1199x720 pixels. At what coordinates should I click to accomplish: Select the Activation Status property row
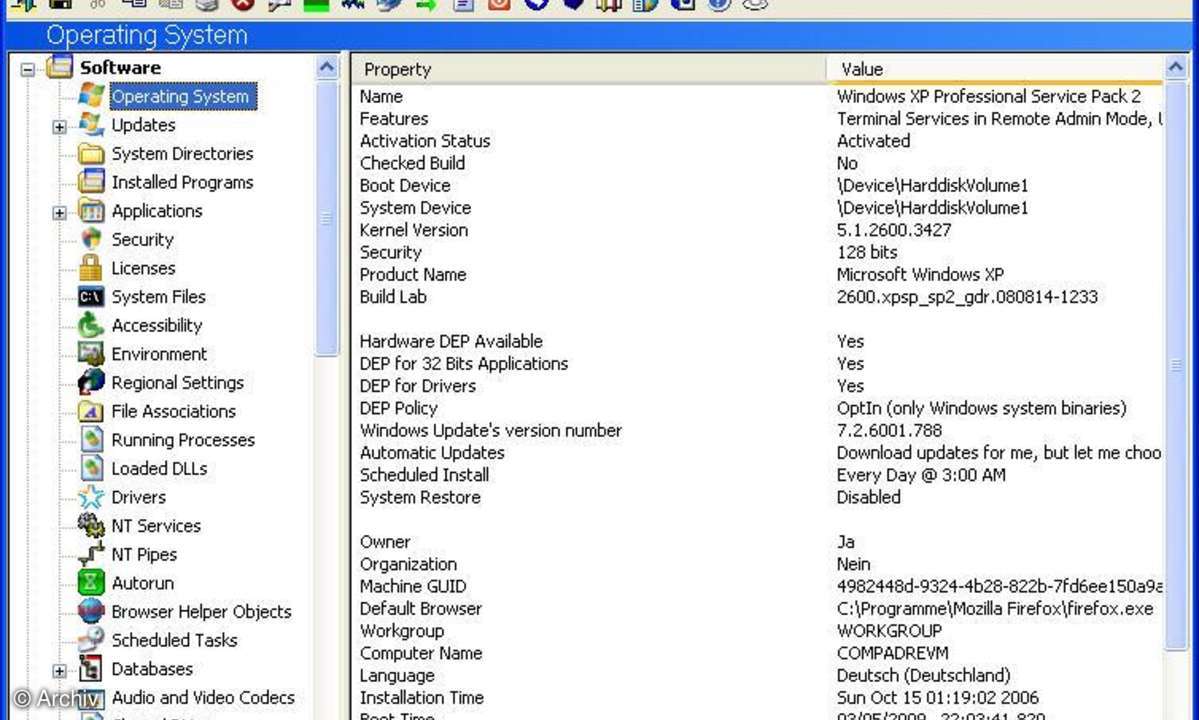[x=757, y=141]
